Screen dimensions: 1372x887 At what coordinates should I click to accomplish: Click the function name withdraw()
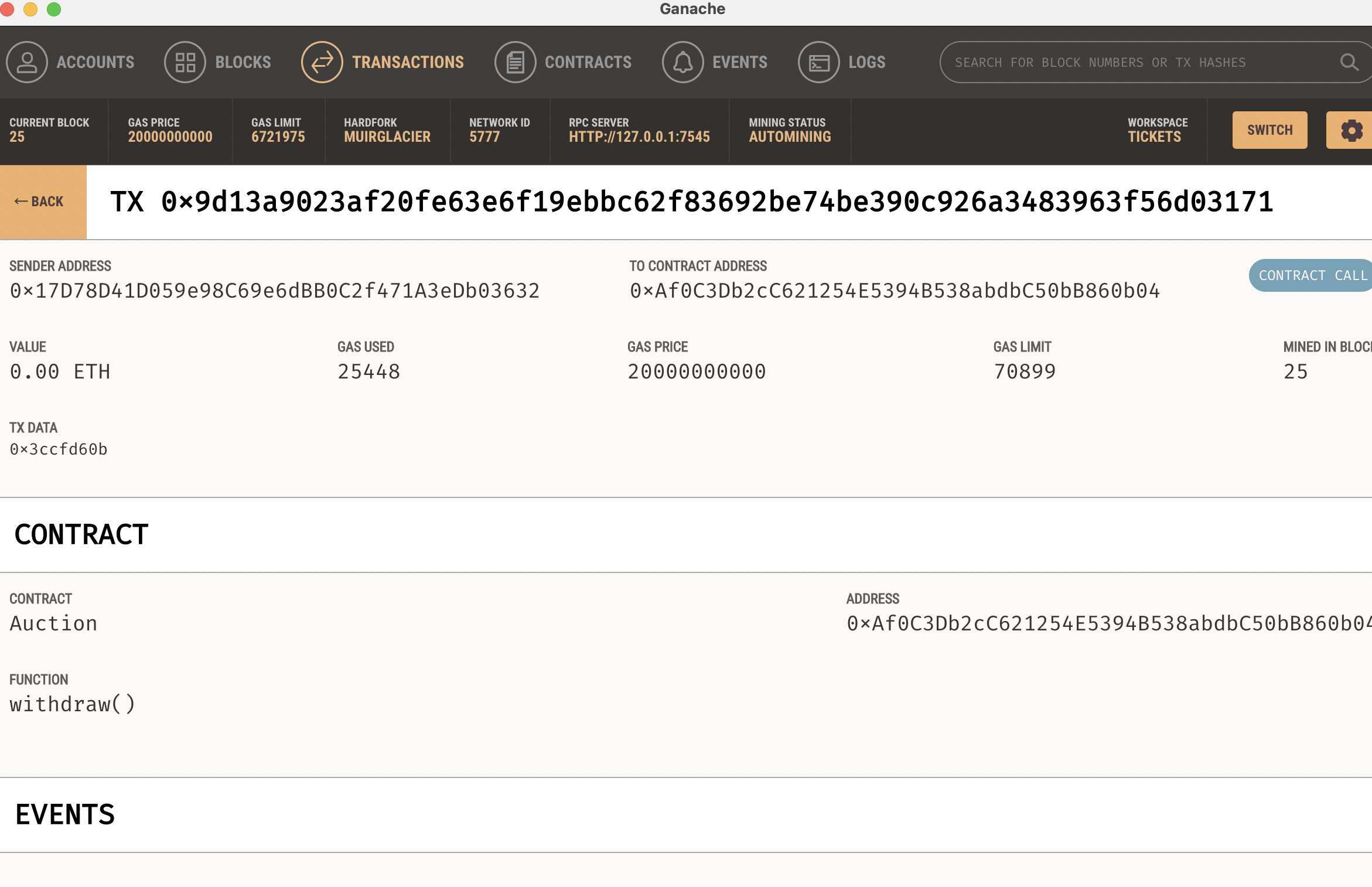point(73,704)
